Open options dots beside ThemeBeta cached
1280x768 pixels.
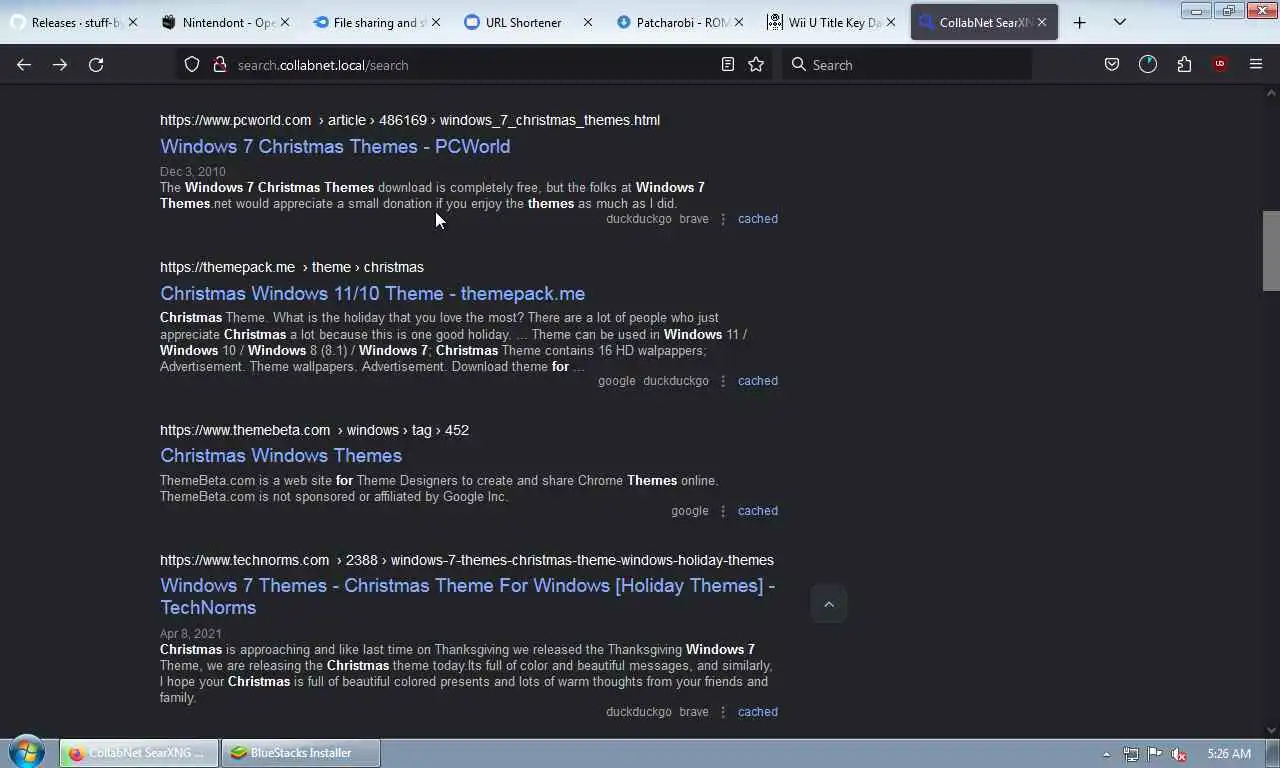coord(723,511)
